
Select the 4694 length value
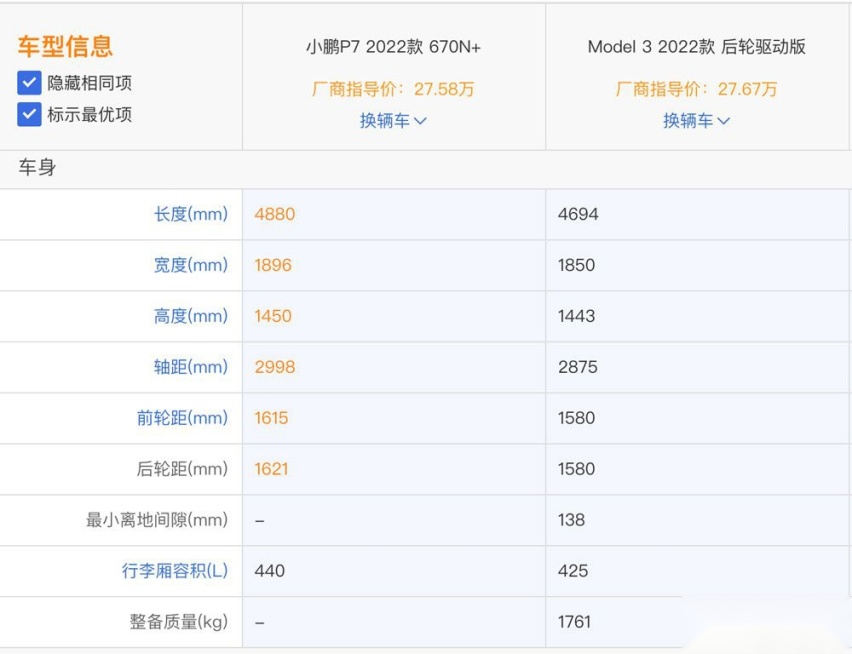578,214
